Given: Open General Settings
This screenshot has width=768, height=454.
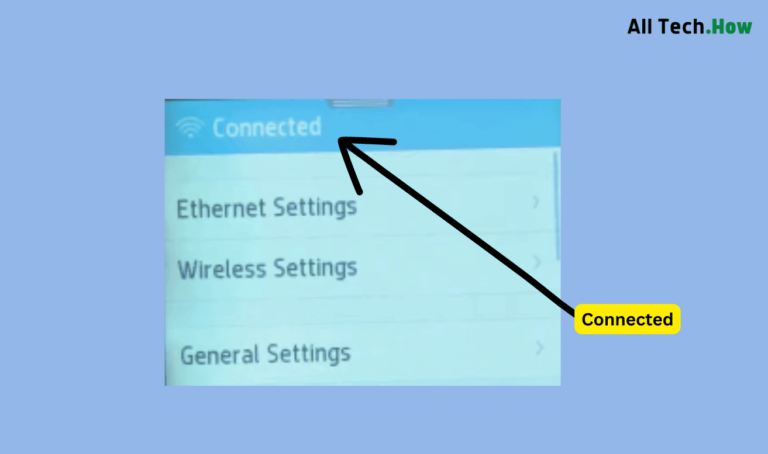Looking at the screenshot, I should tap(360, 354).
